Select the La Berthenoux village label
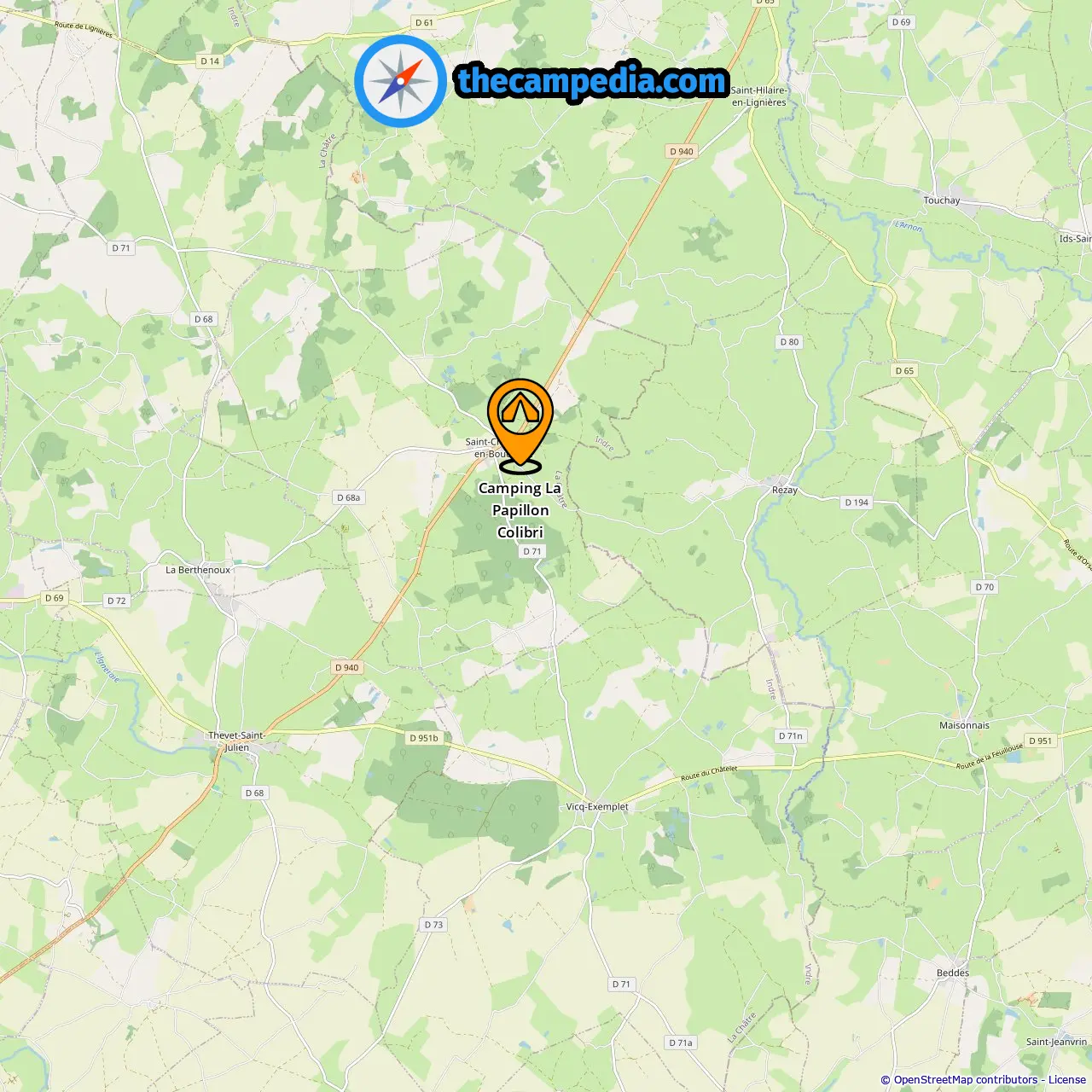 [198, 570]
